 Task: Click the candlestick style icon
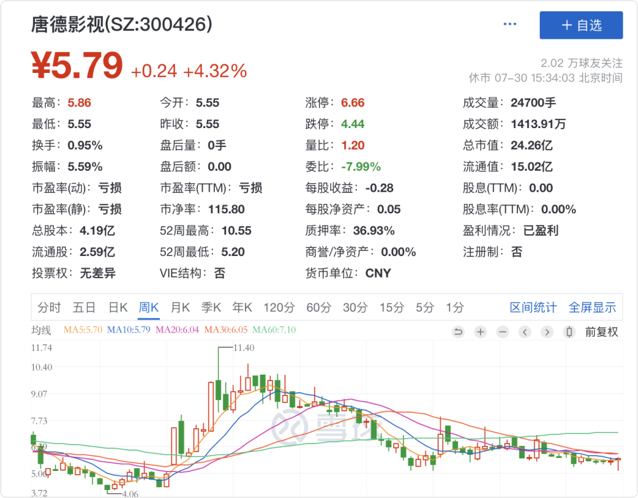pos(569,332)
